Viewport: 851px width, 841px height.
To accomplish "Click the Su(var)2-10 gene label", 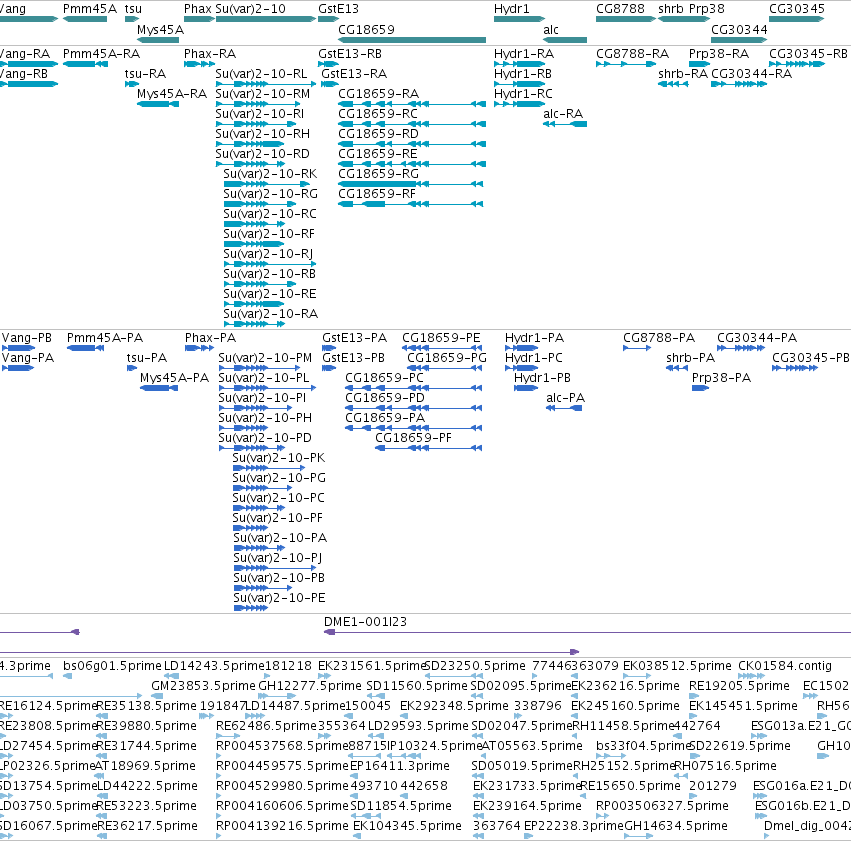I will tap(250, 9).
